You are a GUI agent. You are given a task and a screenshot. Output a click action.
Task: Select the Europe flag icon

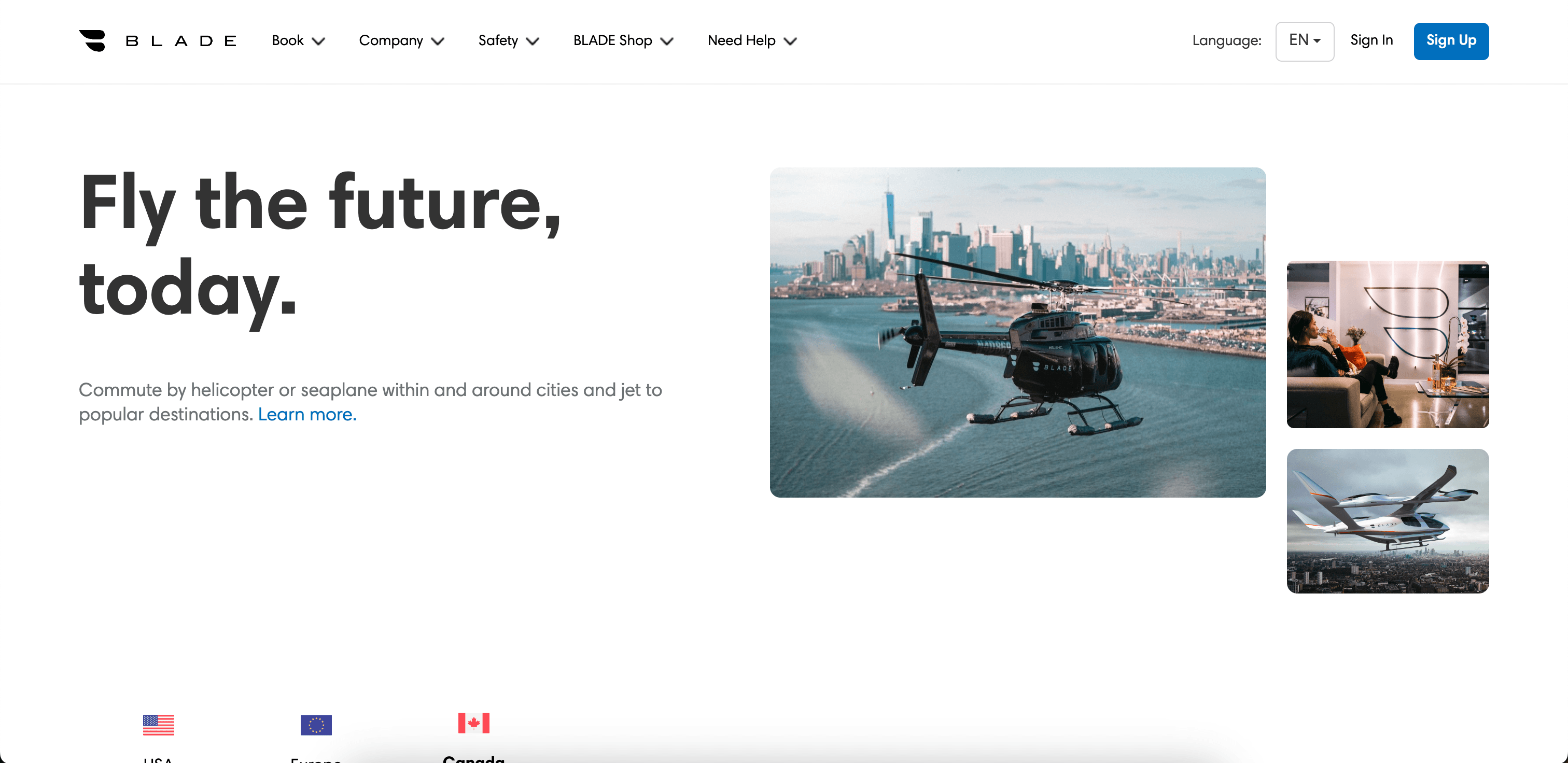point(316,725)
